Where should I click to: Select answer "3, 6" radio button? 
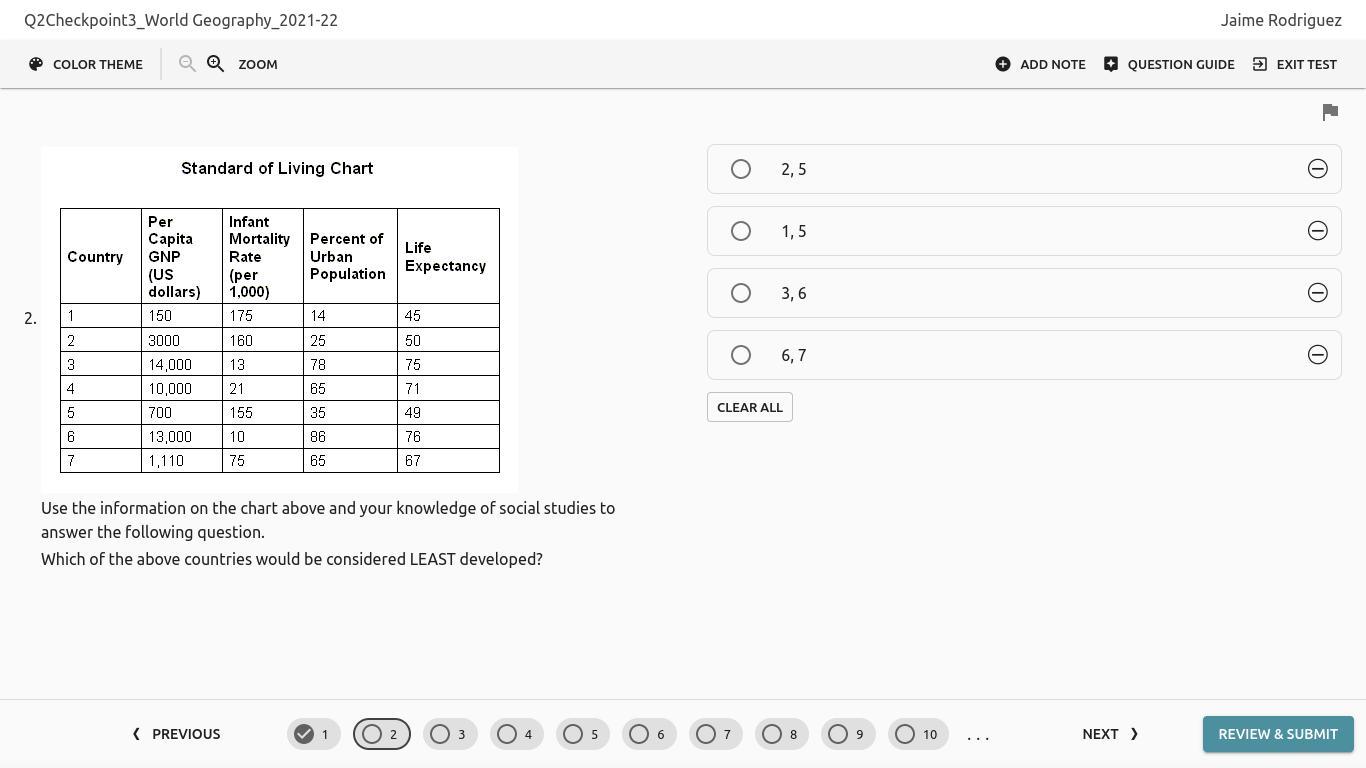point(741,293)
